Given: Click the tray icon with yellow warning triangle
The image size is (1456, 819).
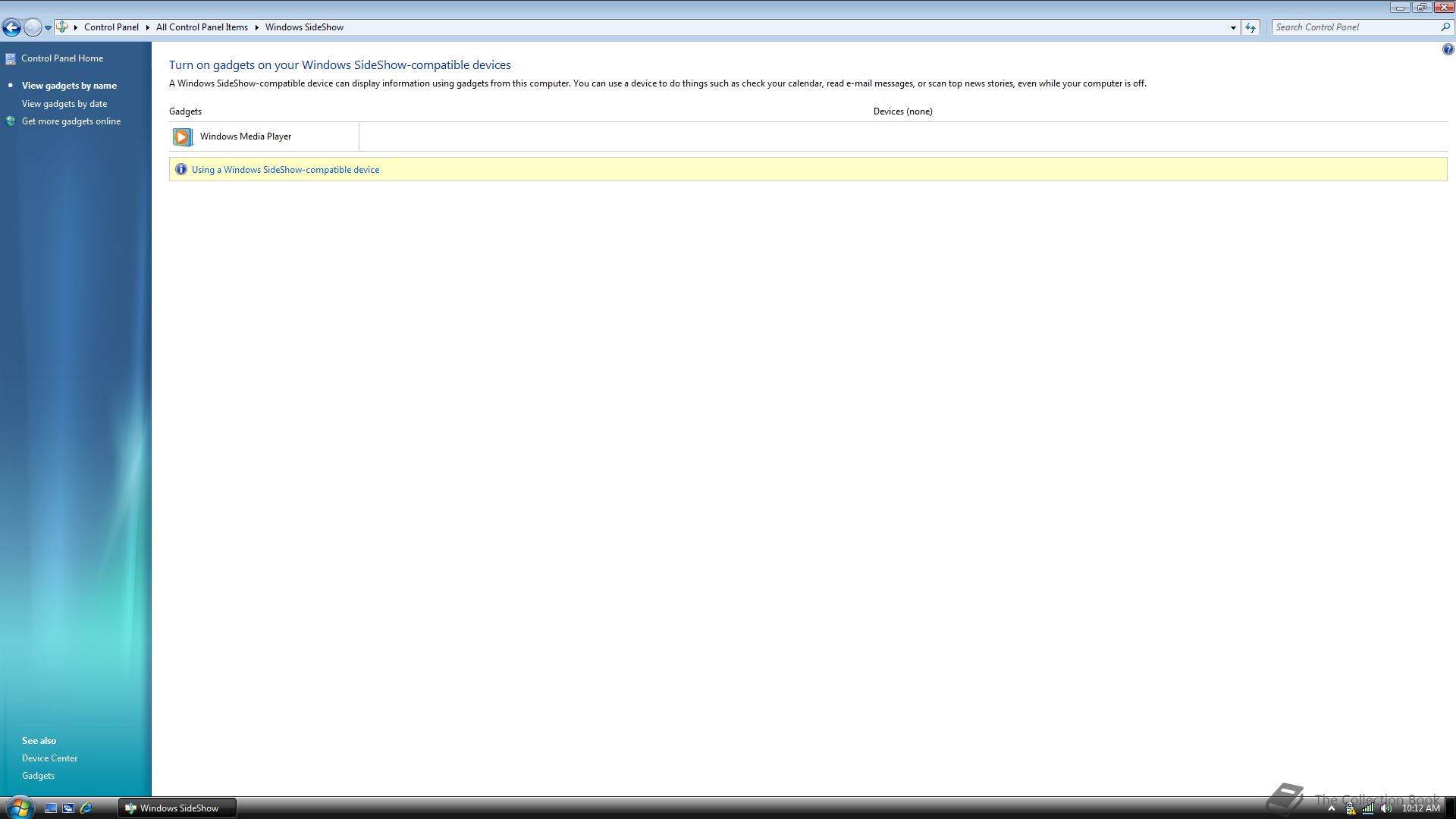Looking at the screenshot, I should coord(1350,808).
